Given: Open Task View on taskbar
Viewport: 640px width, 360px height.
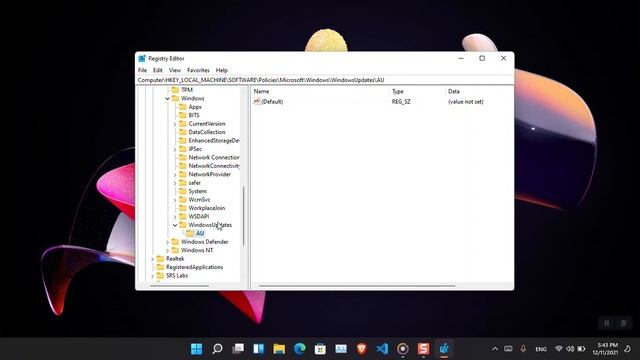Looking at the screenshot, I should point(238,349).
